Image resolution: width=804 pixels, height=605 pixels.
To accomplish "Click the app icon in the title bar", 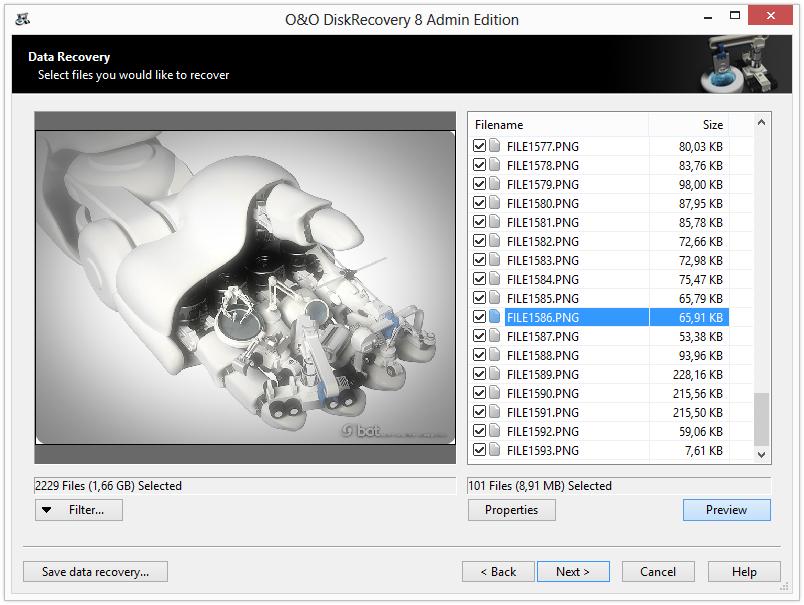I will coord(23,19).
